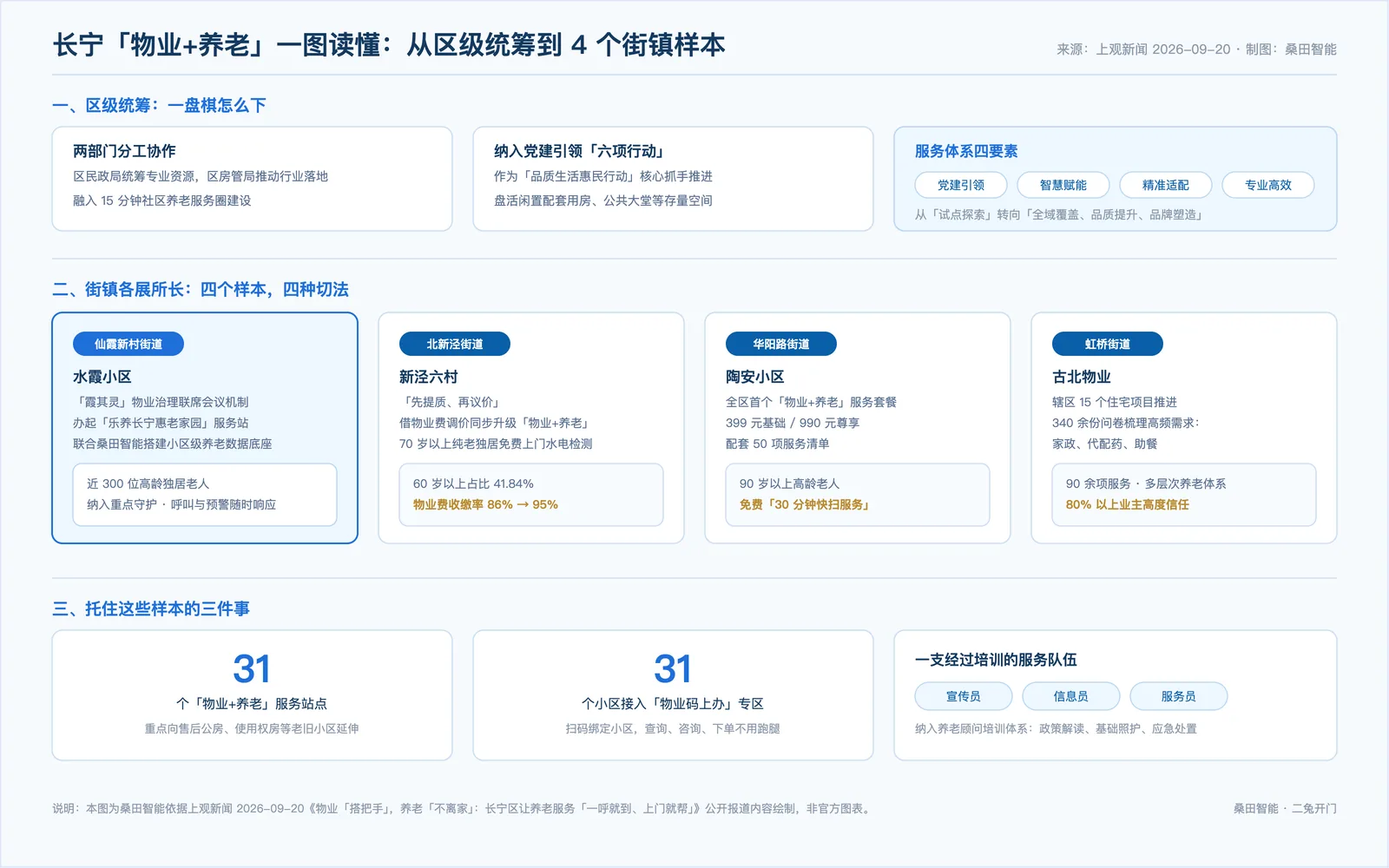The width and height of the screenshot is (1389, 868).
Task: Click the text 辖区 15 个住宅项目推进
Action: coord(1115,402)
